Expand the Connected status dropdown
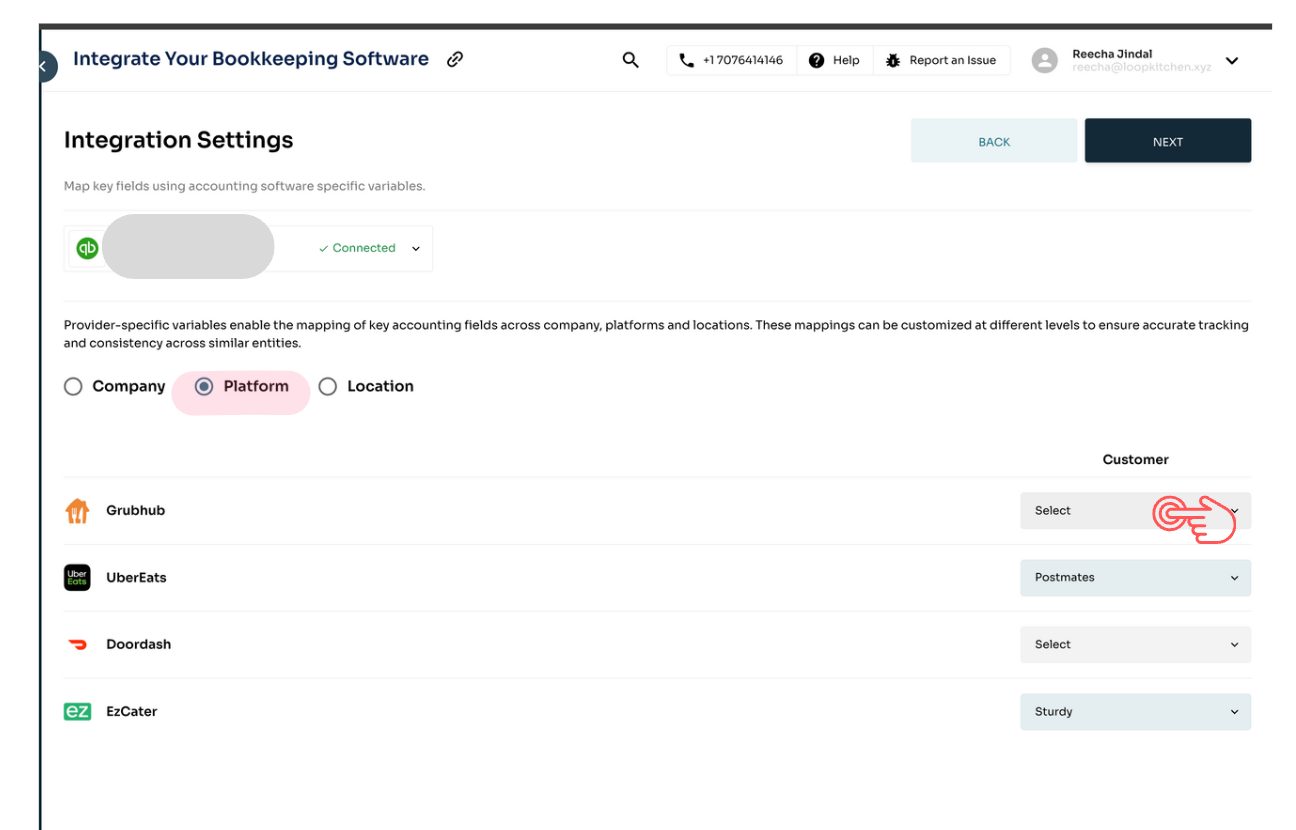The image size is (1296, 830). pos(416,249)
